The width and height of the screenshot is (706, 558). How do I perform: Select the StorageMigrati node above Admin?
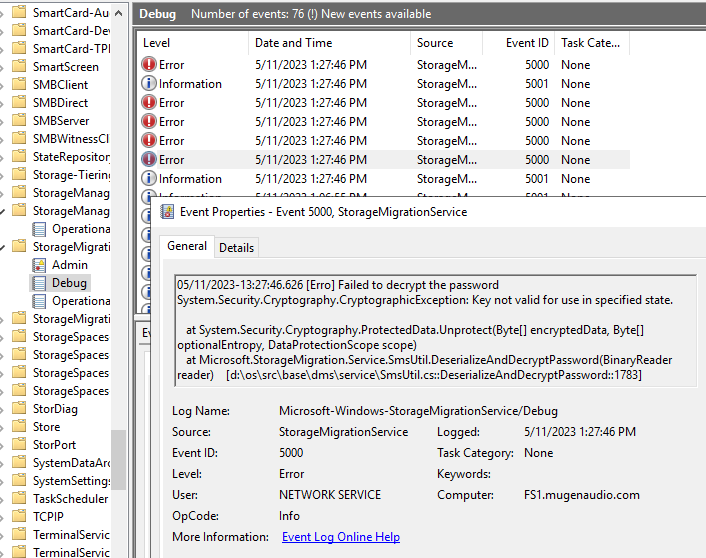pyautogui.click(x=71, y=247)
